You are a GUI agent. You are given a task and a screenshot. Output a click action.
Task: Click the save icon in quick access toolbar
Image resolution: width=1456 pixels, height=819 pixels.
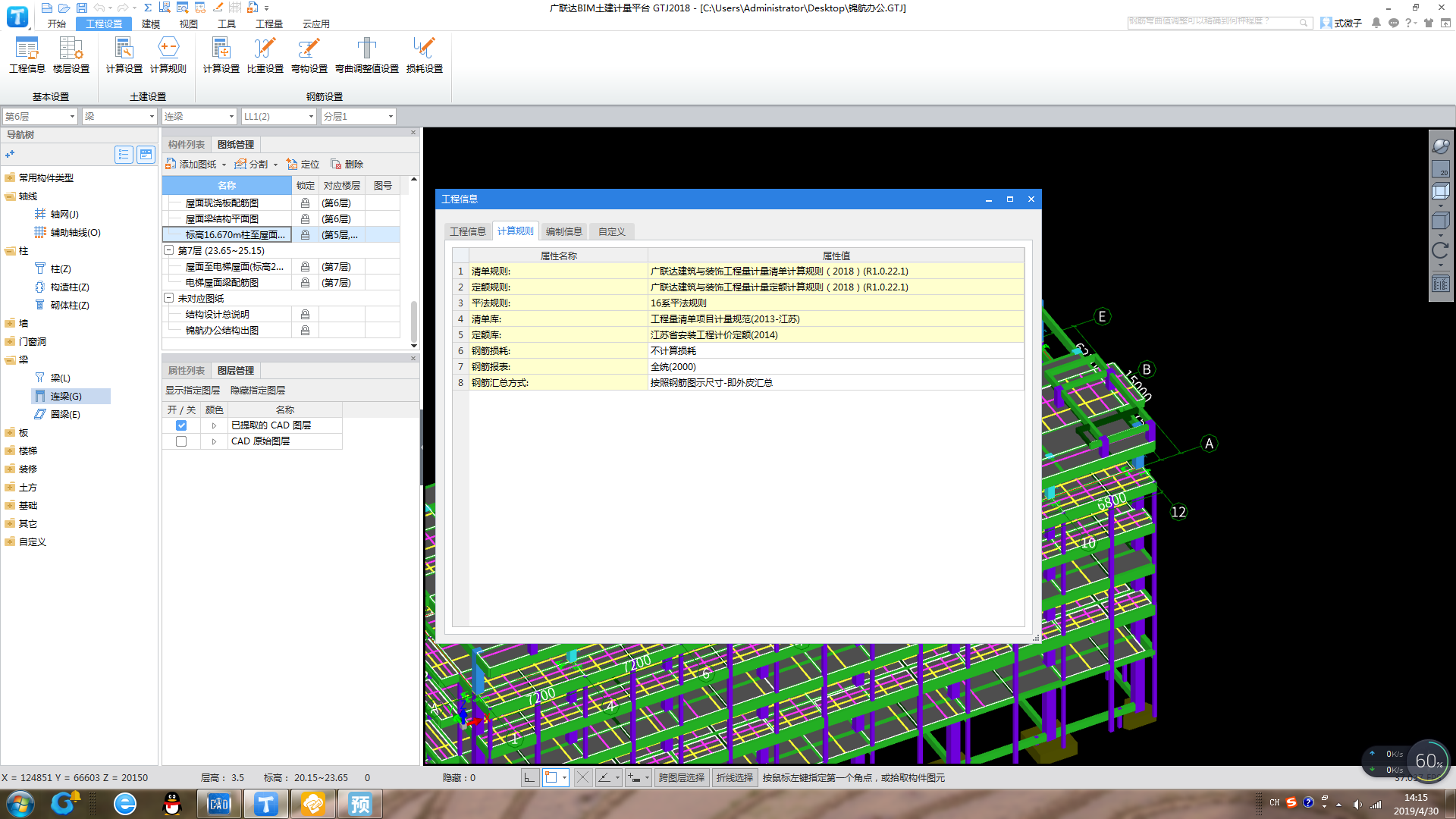(x=82, y=8)
